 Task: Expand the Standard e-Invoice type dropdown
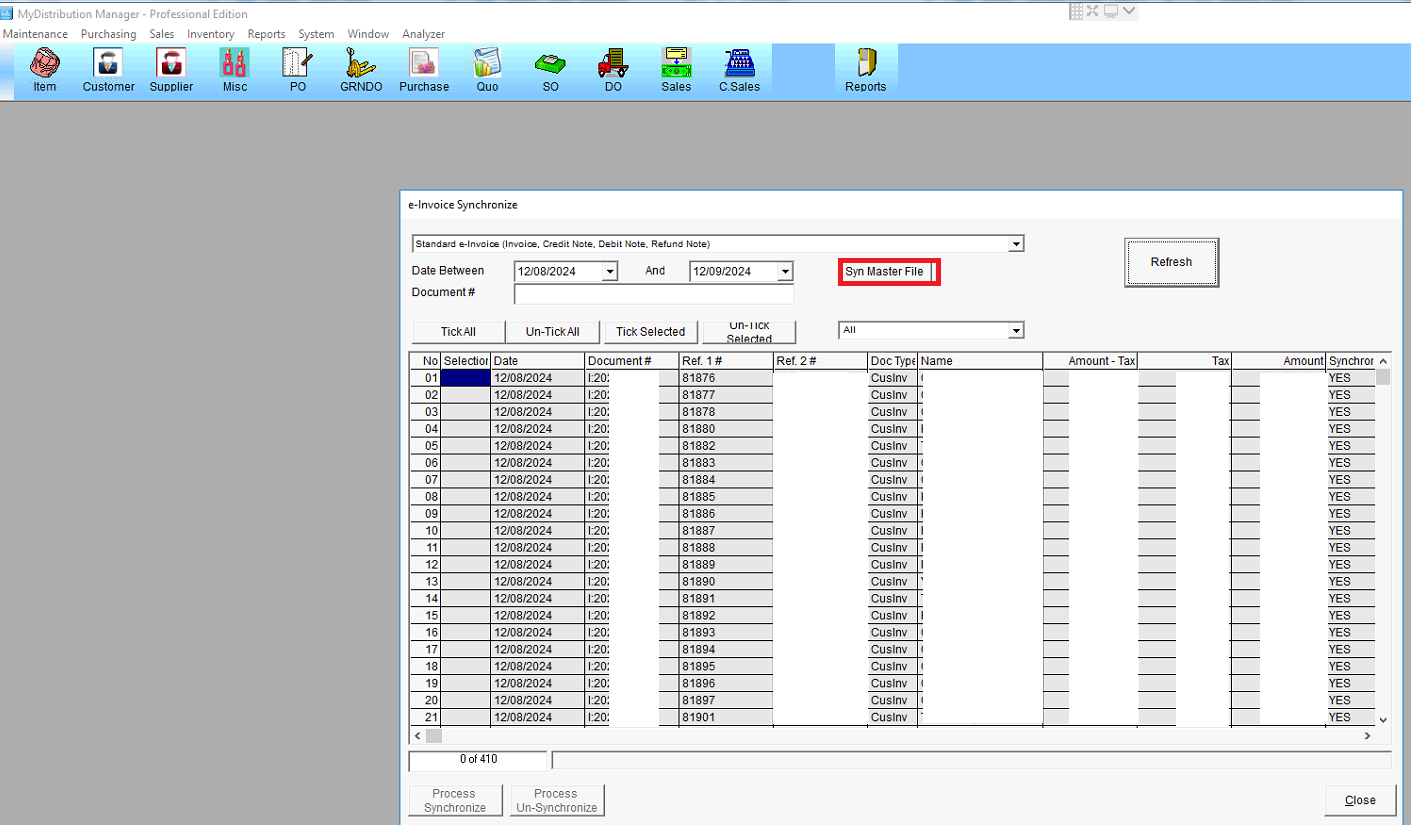(1016, 244)
